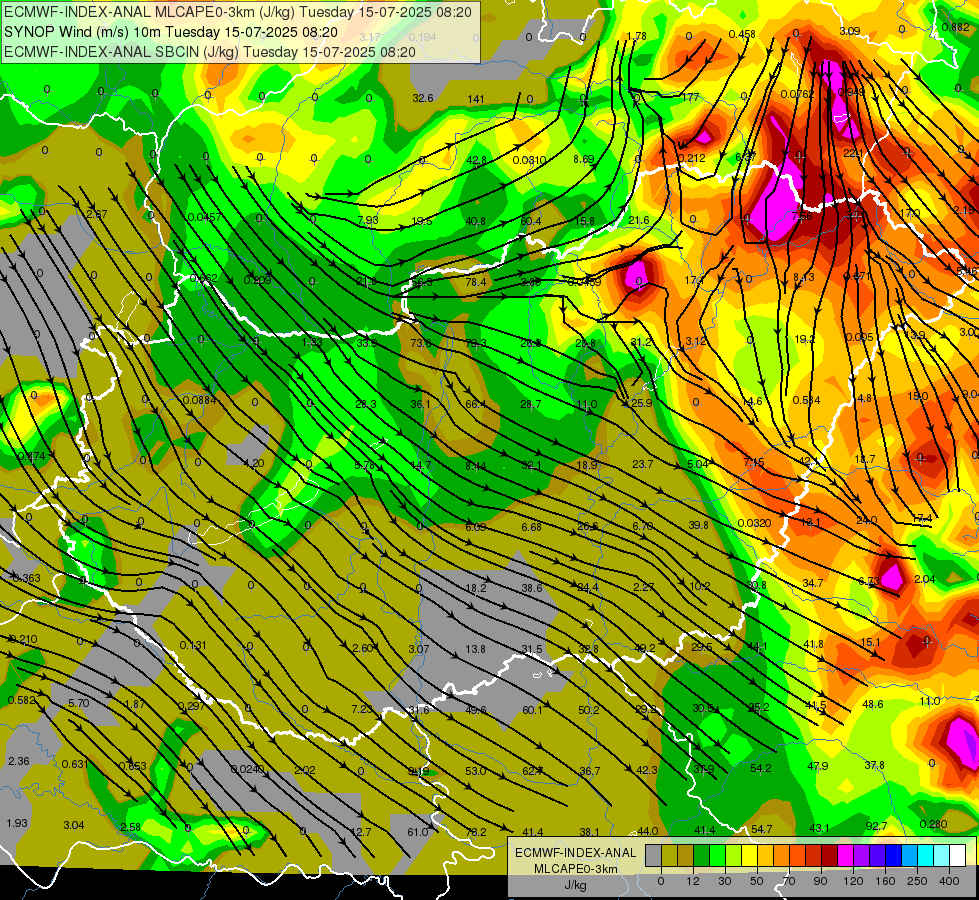Click the map value 92.7
Screen dimensions: 979x900
pyautogui.click(x=876, y=826)
